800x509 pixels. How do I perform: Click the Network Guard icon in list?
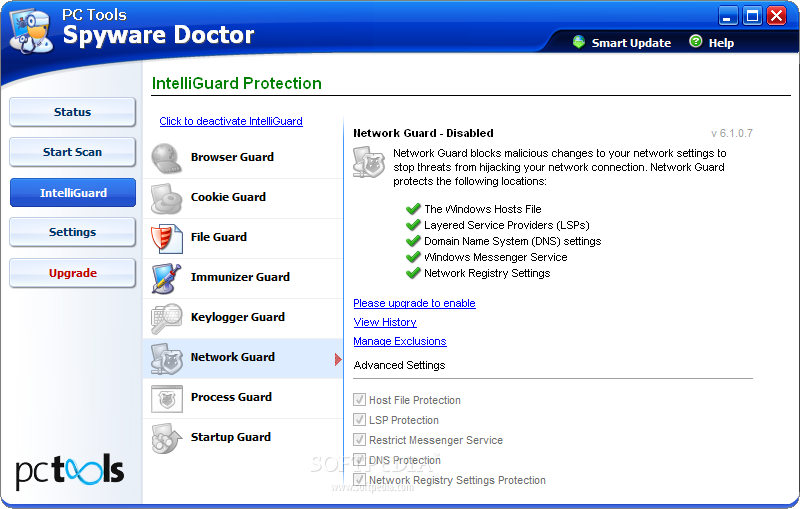[x=166, y=359]
